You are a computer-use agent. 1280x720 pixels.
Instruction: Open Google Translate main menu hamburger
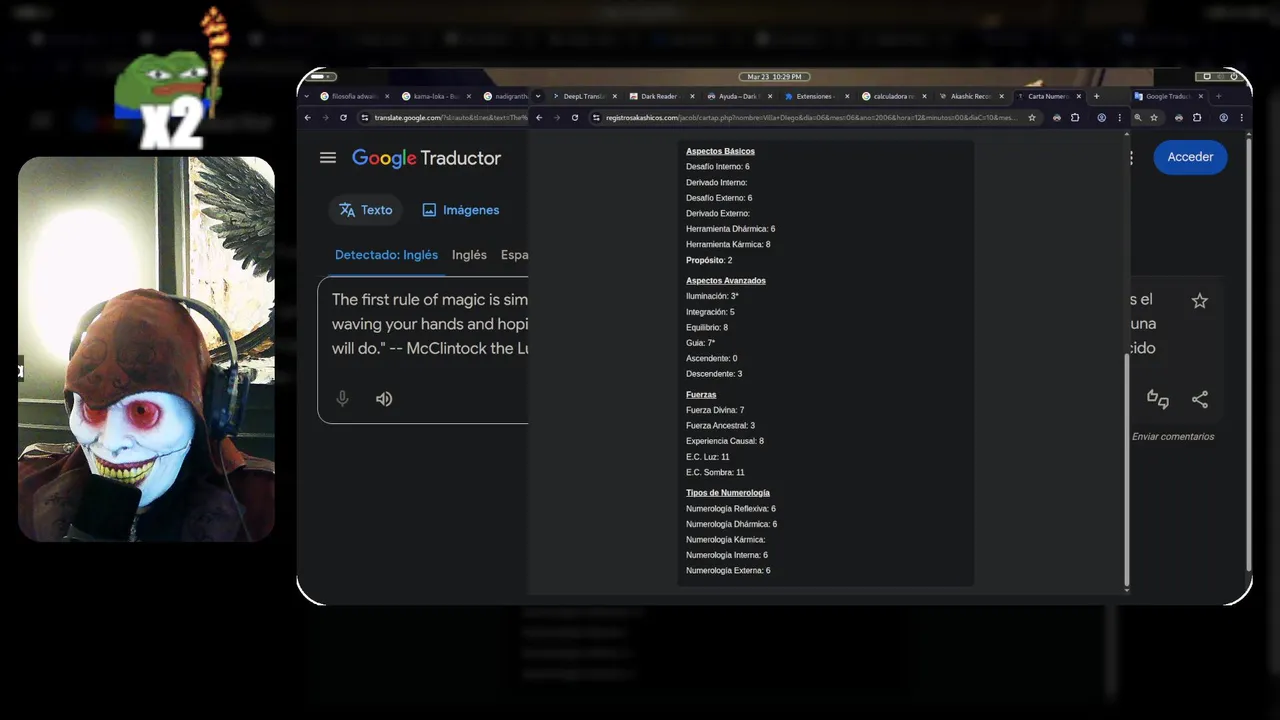[x=328, y=157]
